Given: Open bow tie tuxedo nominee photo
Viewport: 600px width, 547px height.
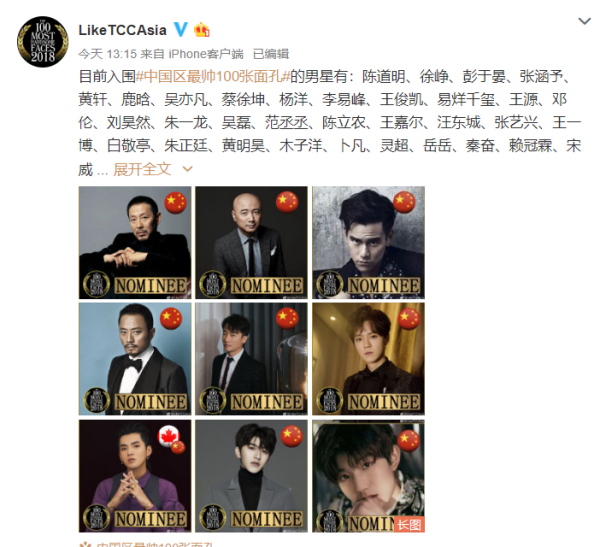Looking at the screenshot, I should (x=135, y=359).
